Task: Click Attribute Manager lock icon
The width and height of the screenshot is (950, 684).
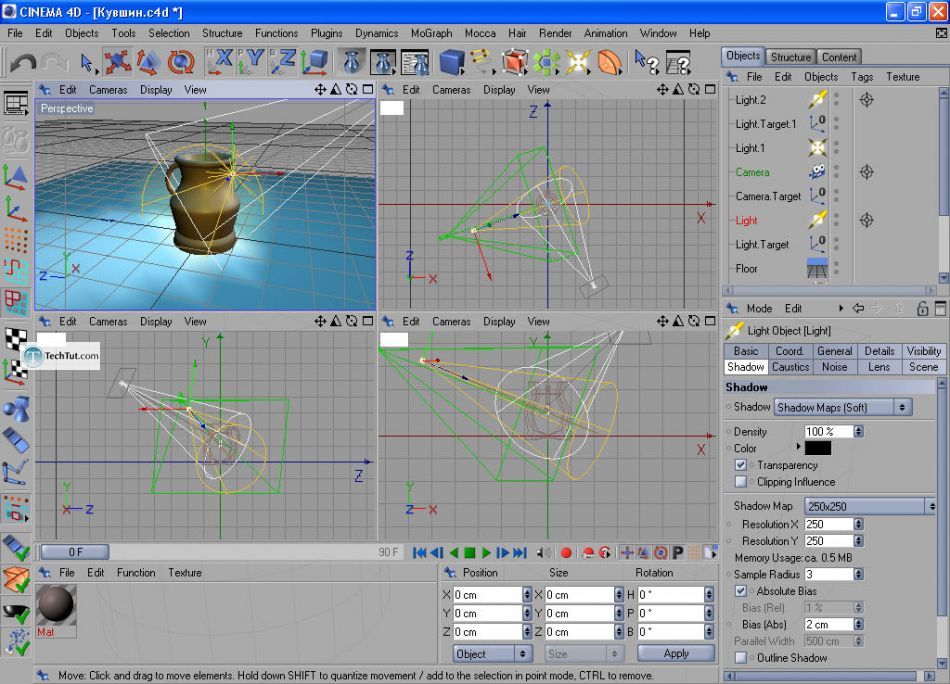Action: tap(922, 308)
